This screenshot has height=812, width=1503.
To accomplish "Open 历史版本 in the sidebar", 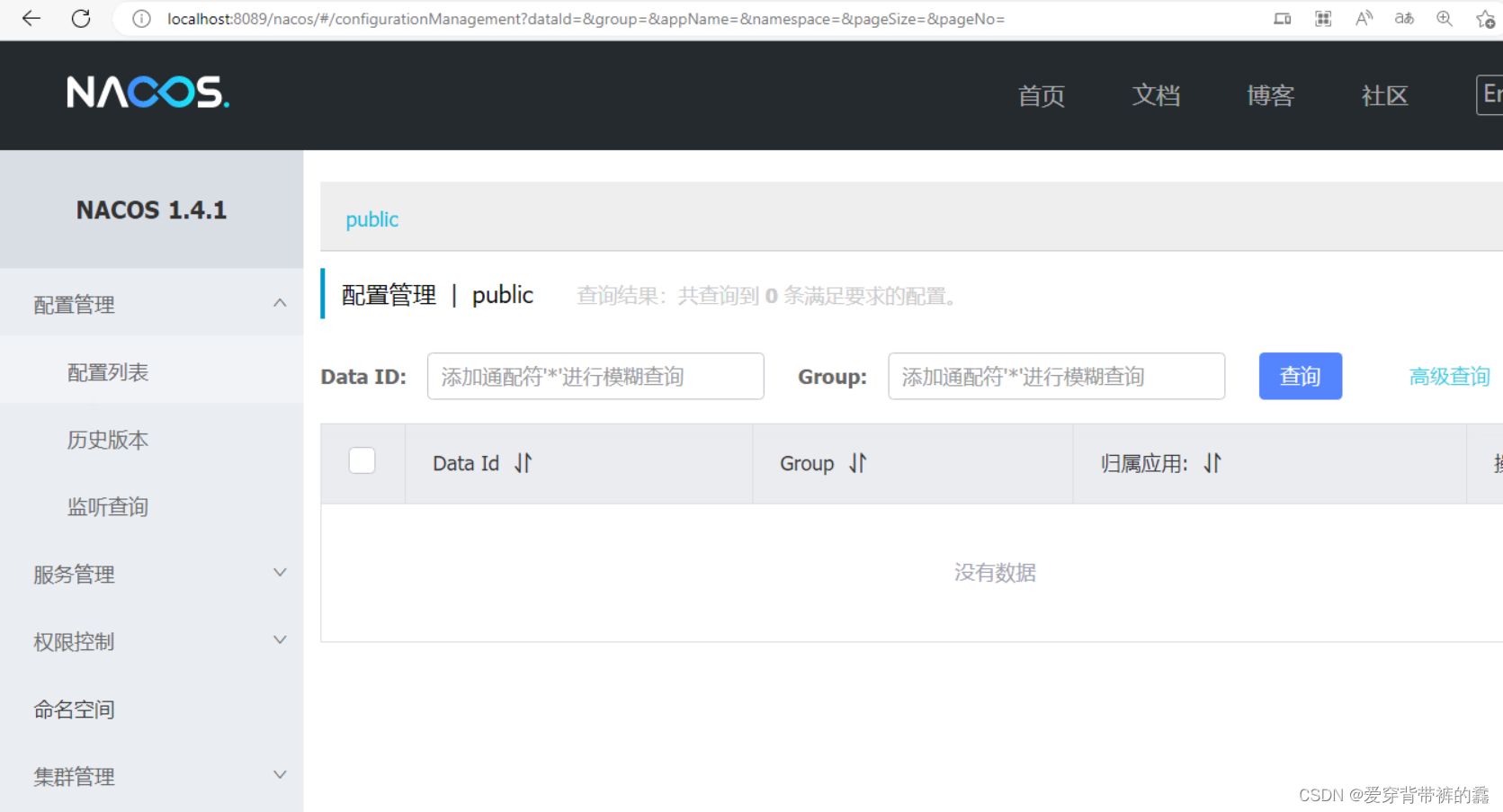I will click(x=108, y=440).
